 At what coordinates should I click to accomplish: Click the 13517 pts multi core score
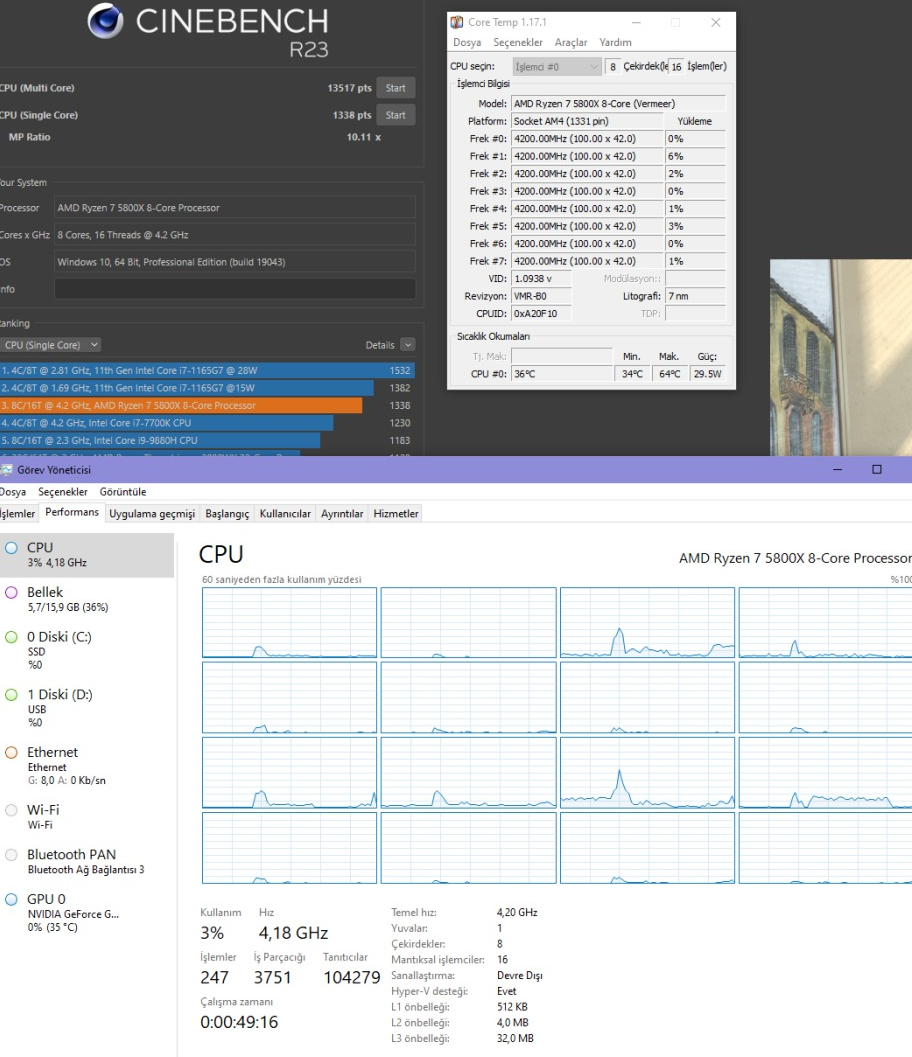point(349,88)
